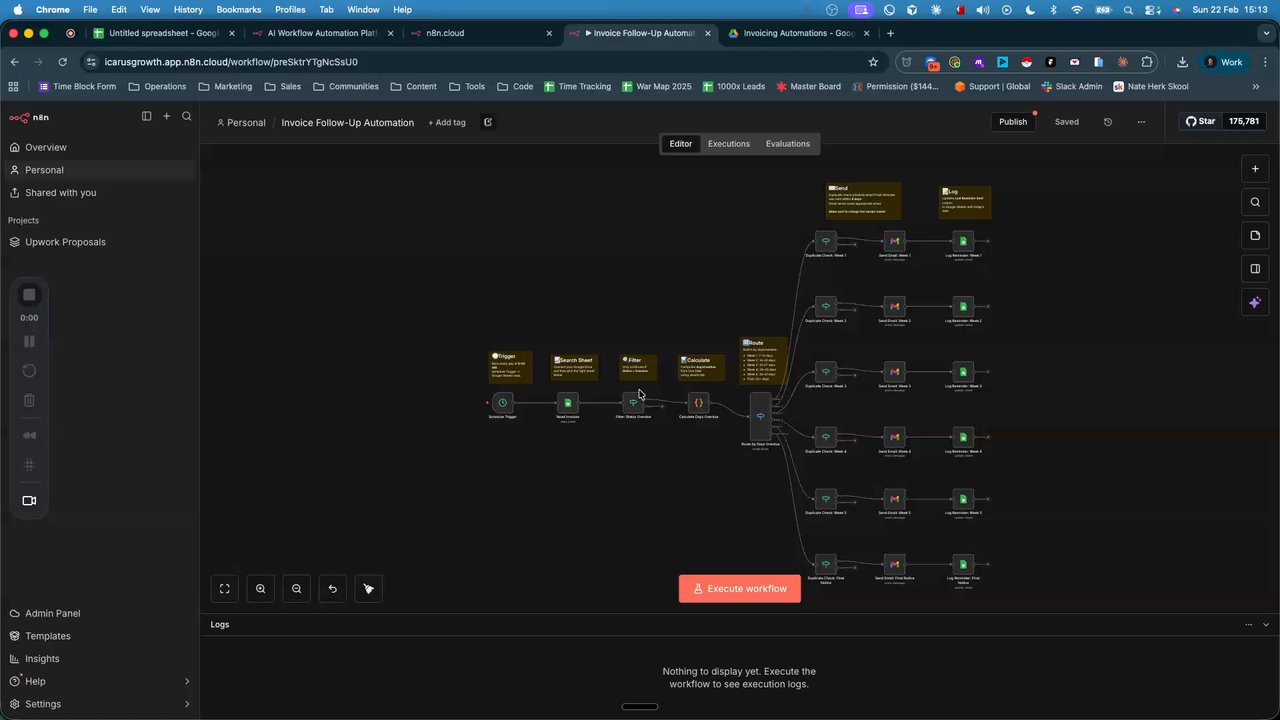Open the Calculate Days Overdue code node
This screenshot has height=720, width=1280.
(x=699, y=403)
